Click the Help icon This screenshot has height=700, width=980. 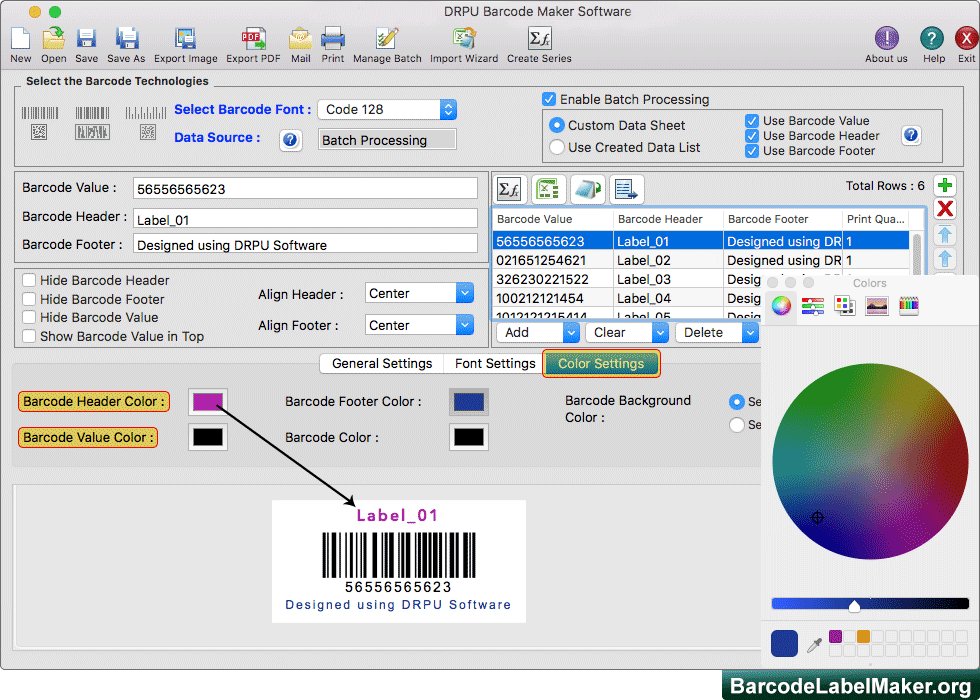coord(932,39)
